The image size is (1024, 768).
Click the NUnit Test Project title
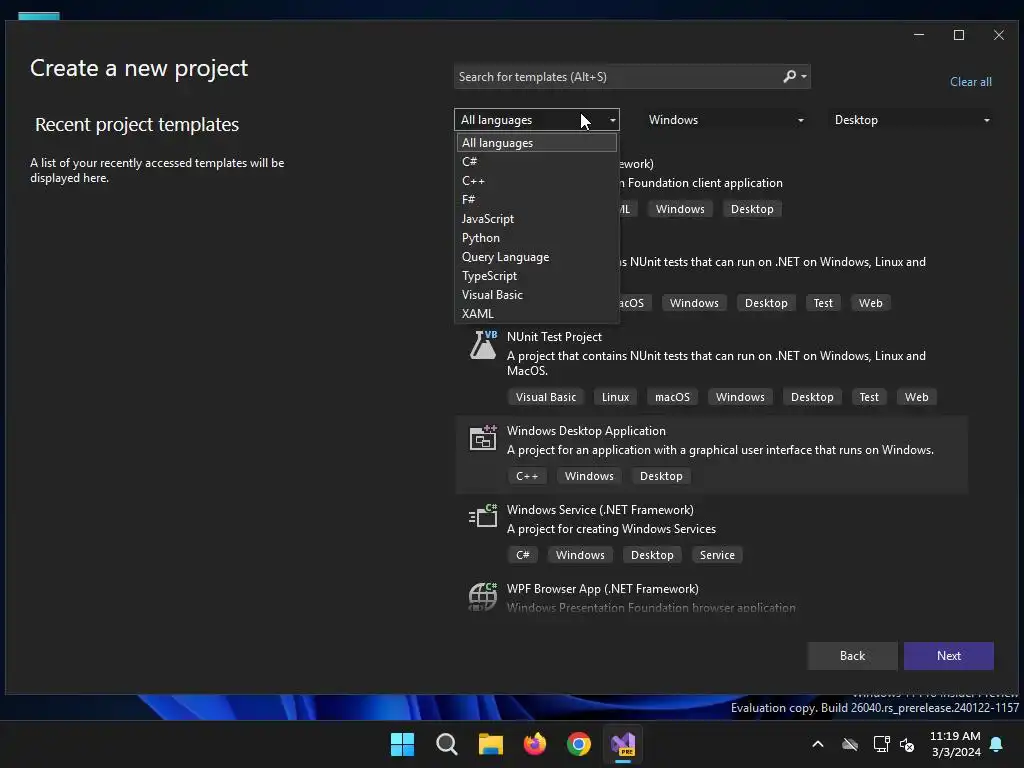tap(554, 337)
